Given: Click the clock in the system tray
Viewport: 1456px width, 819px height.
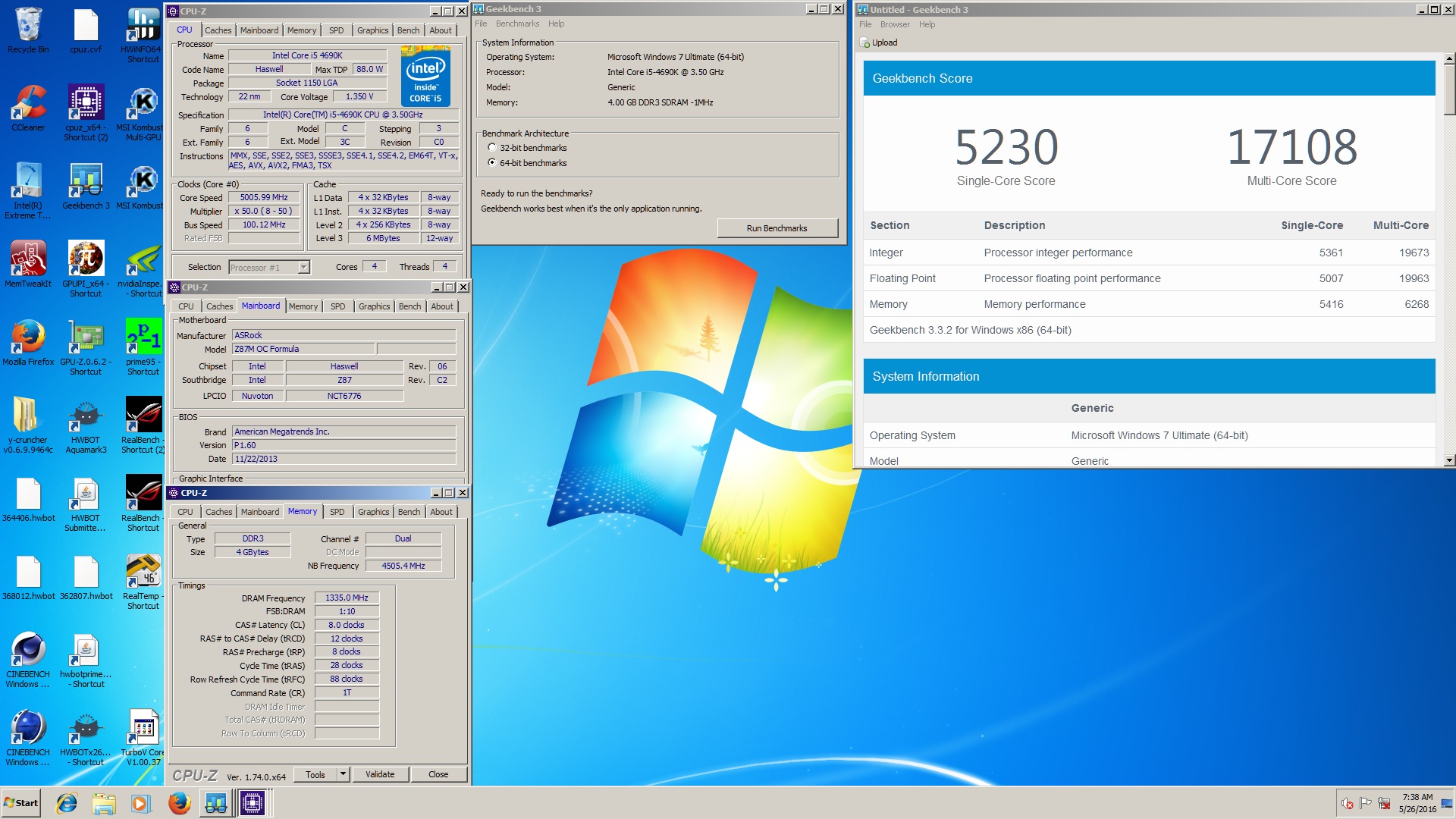Looking at the screenshot, I should pyautogui.click(x=1417, y=803).
